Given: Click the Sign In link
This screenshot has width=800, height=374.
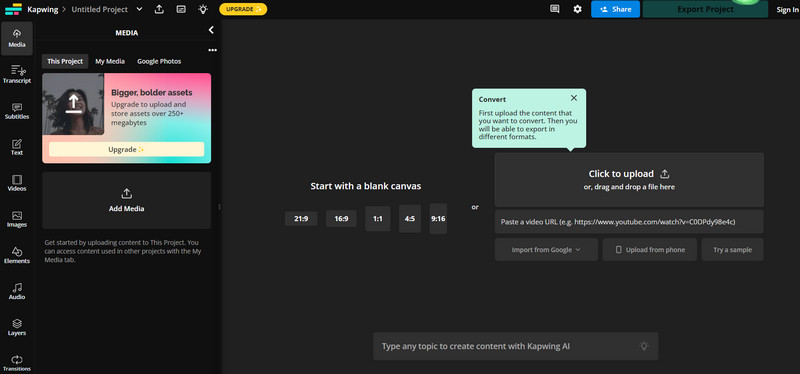Looking at the screenshot, I should pos(787,10).
